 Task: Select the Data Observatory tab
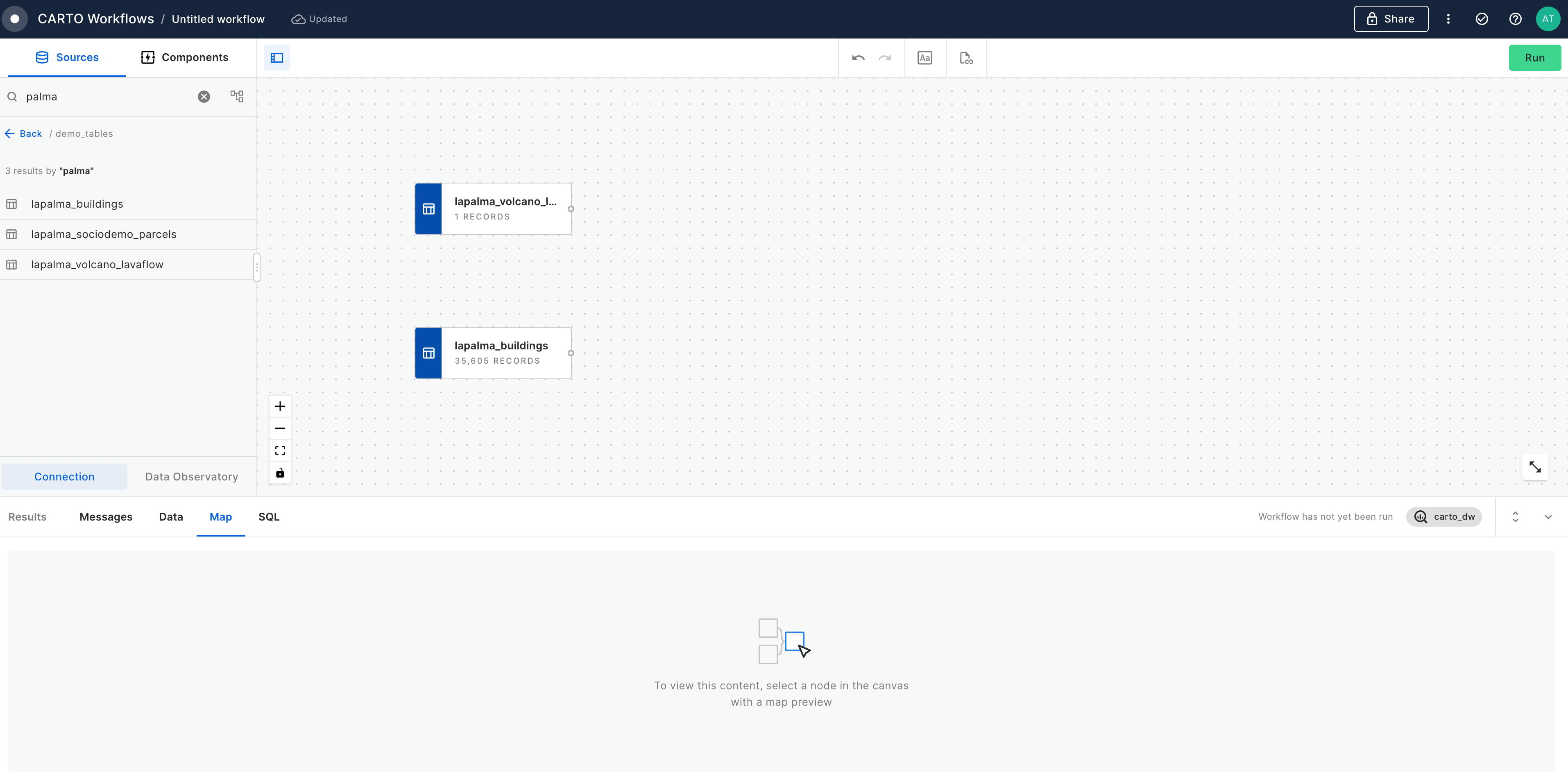click(x=192, y=476)
